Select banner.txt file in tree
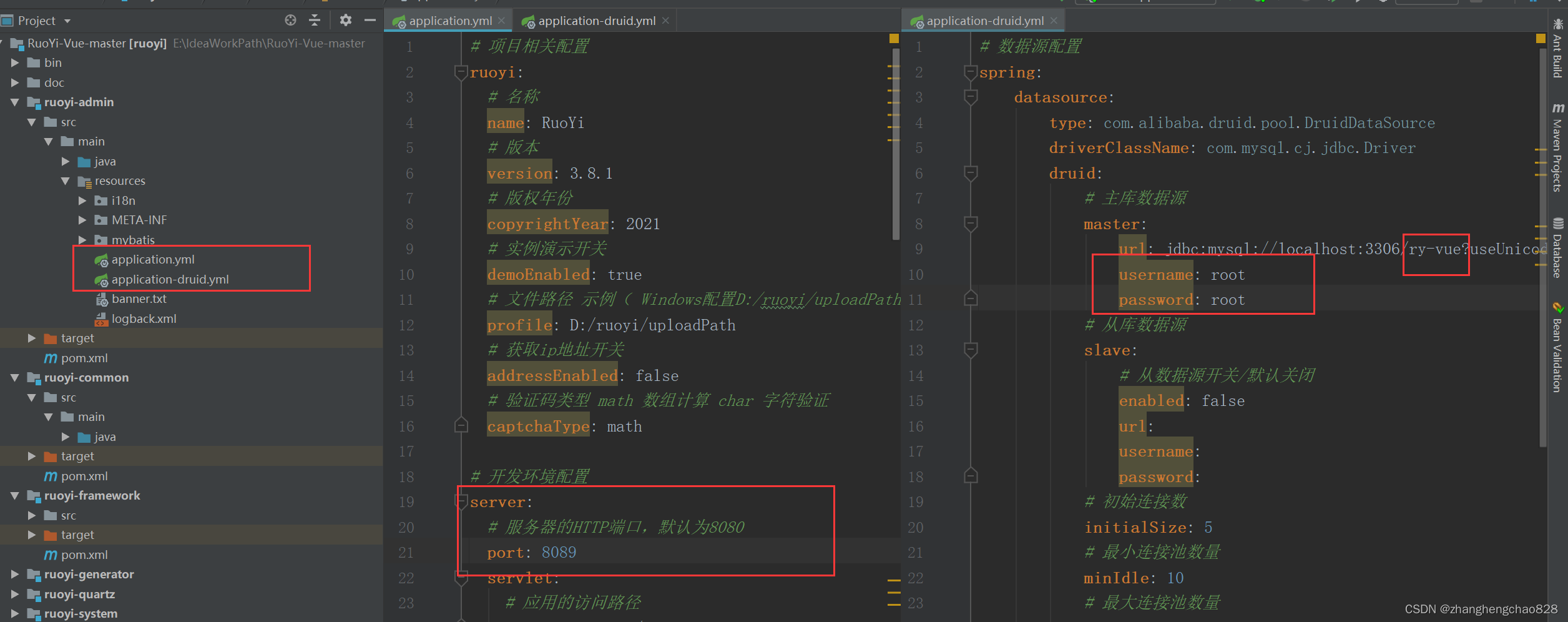Image resolution: width=1568 pixels, height=622 pixels. [139, 299]
